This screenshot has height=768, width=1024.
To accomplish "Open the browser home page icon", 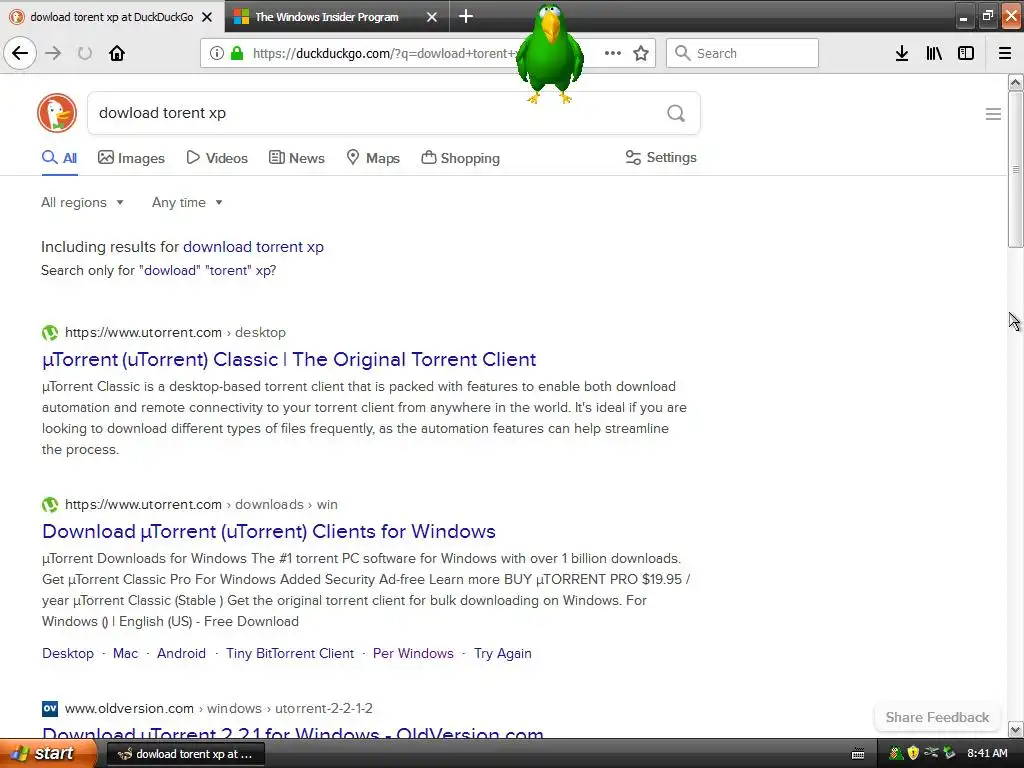I will [x=117, y=53].
